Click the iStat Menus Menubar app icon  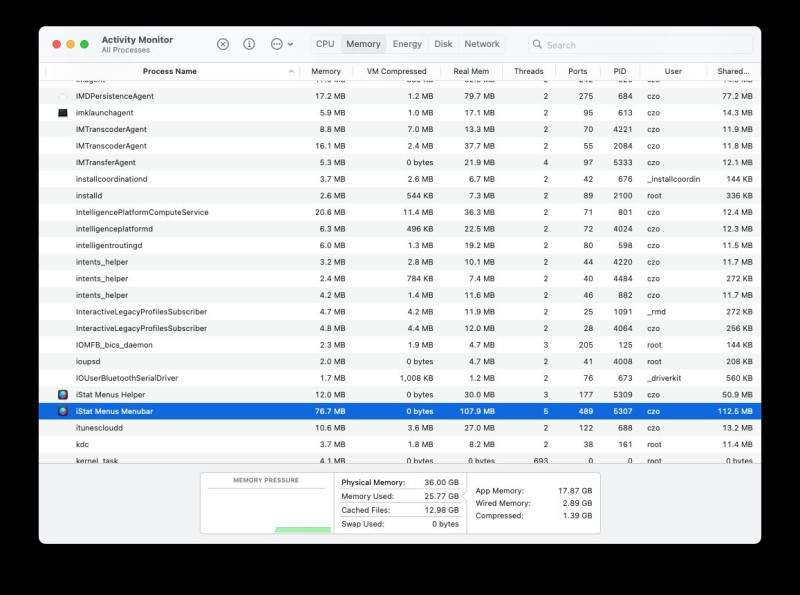coord(63,411)
